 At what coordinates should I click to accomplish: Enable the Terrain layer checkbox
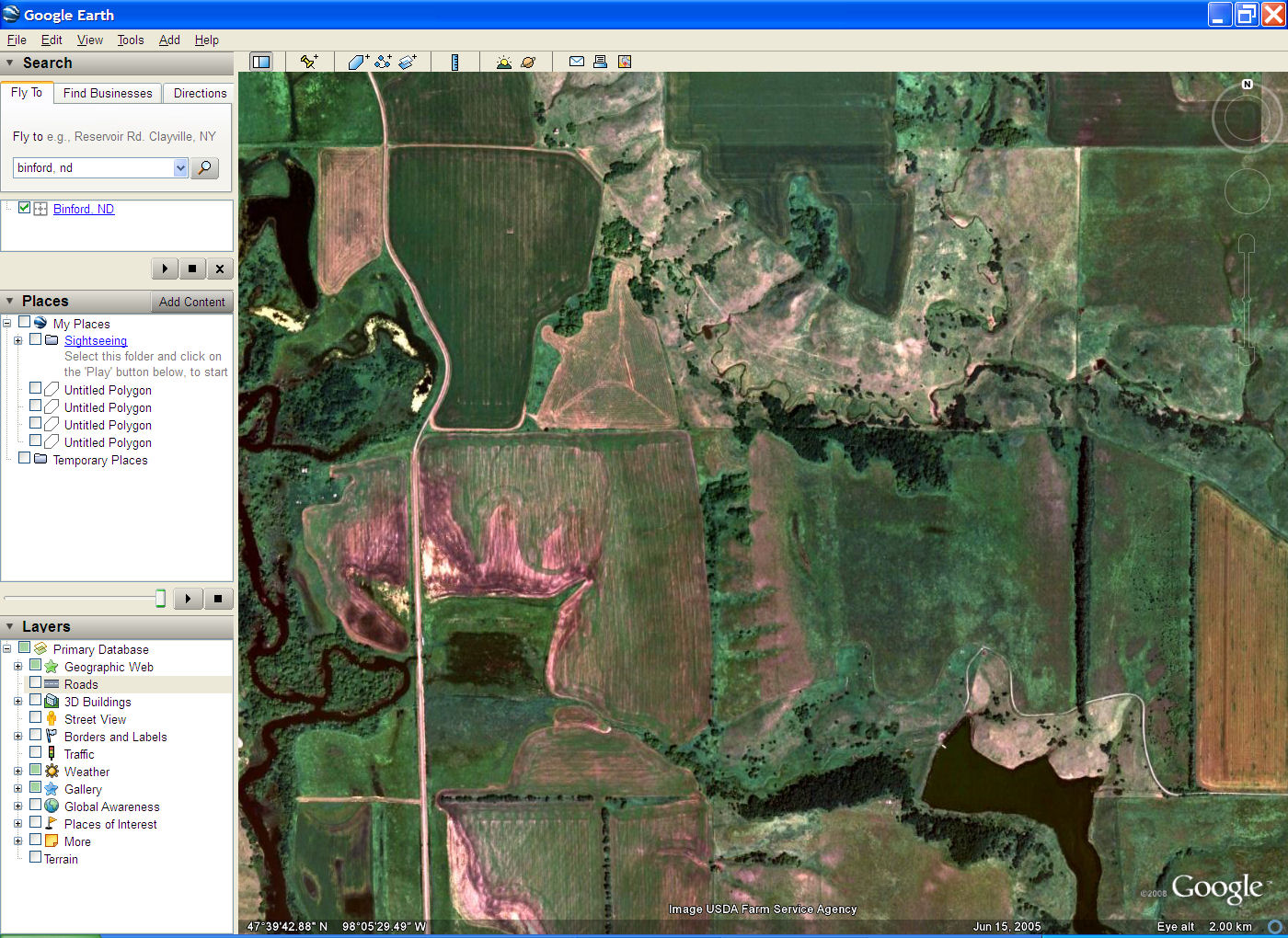point(35,857)
